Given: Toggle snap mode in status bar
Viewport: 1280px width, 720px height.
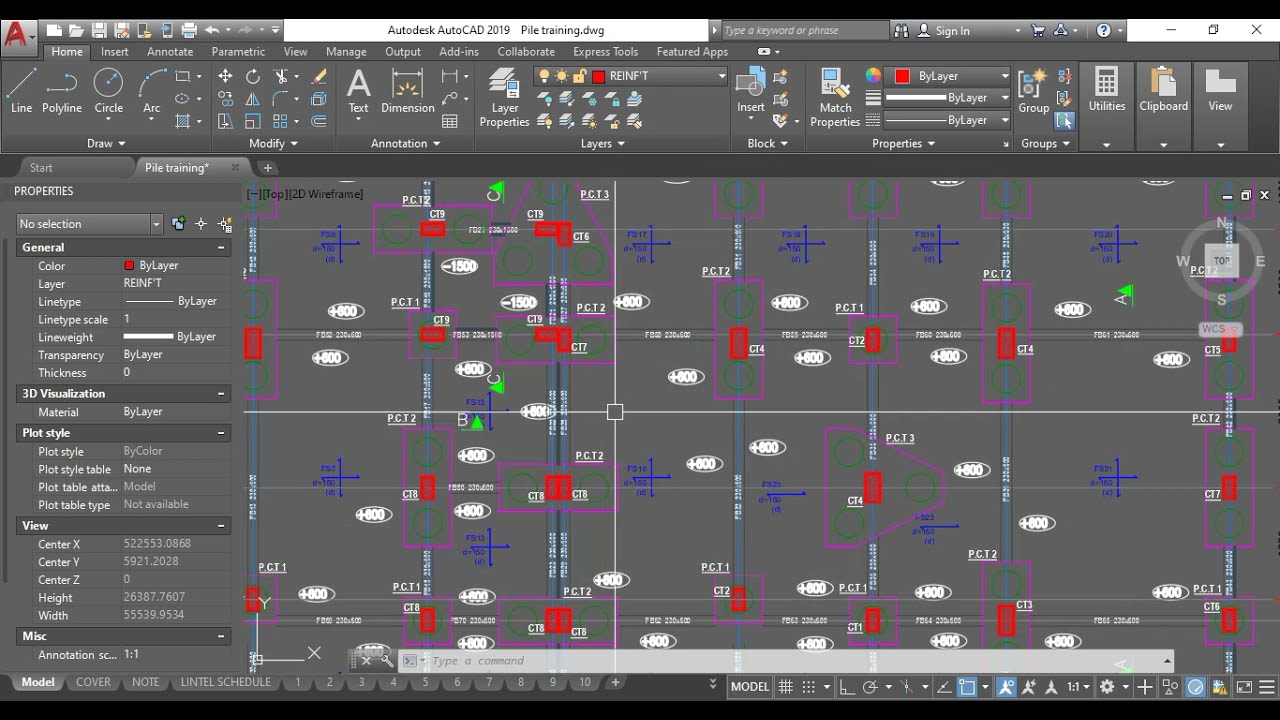Looking at the screenshot, I should [809, 687].
